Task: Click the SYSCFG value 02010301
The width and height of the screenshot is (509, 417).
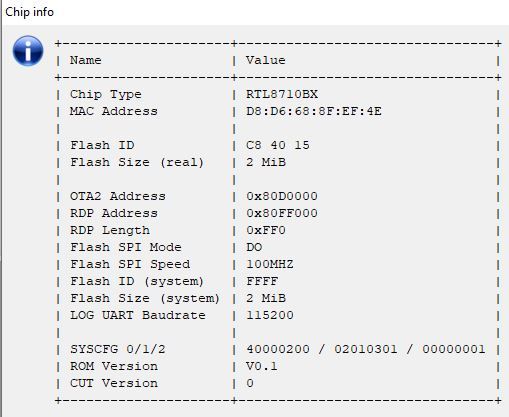Action: pos(366,349)
